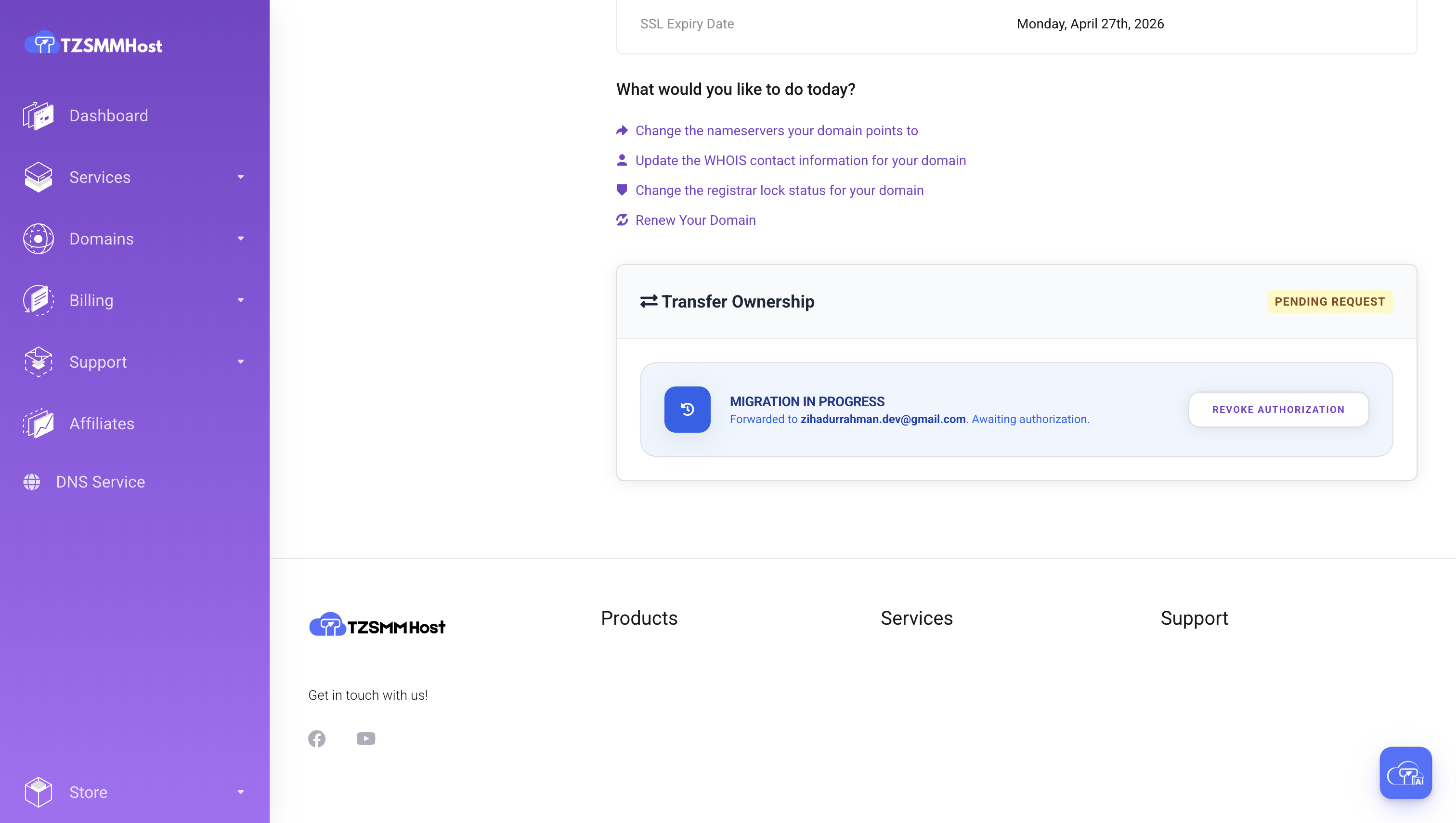This screenshot has width=1456, height=823.
Task: Click the Affiliates chart icon
Action: click(38, 424)
